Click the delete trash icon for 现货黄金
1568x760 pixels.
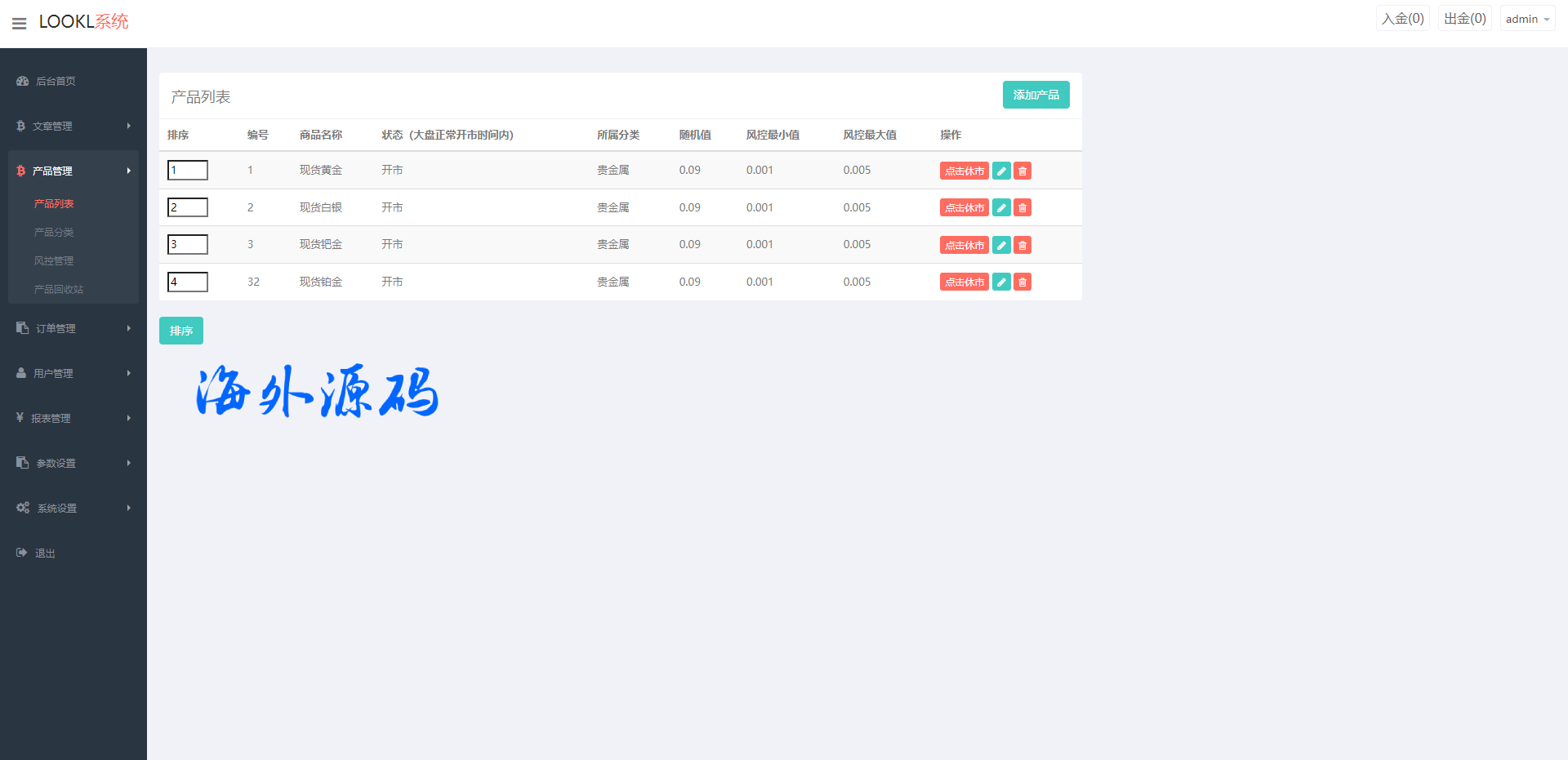click(x=1022, y=171)
